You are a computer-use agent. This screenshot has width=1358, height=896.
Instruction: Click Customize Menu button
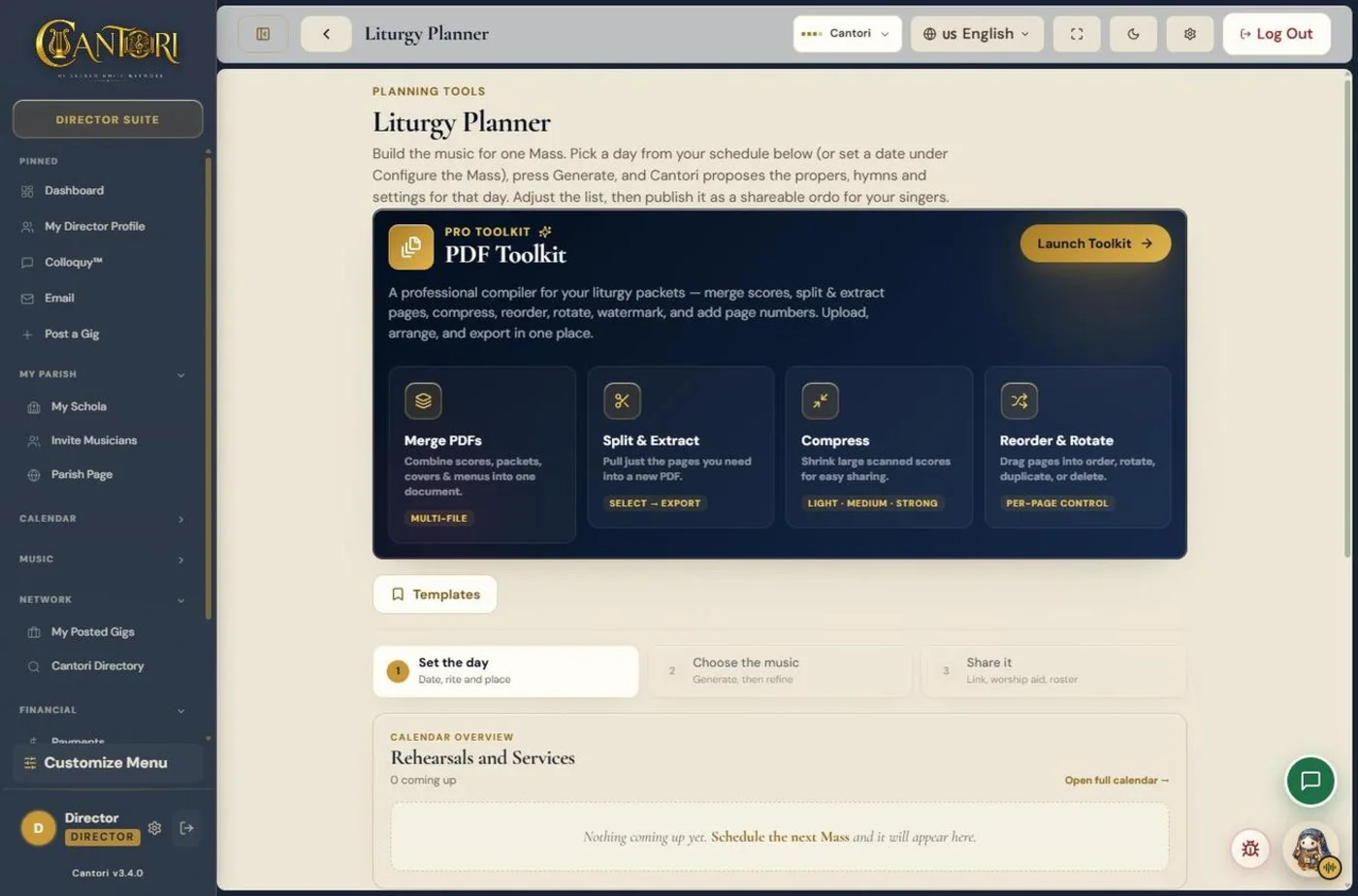pyautogui.click(x=108, y=763)
